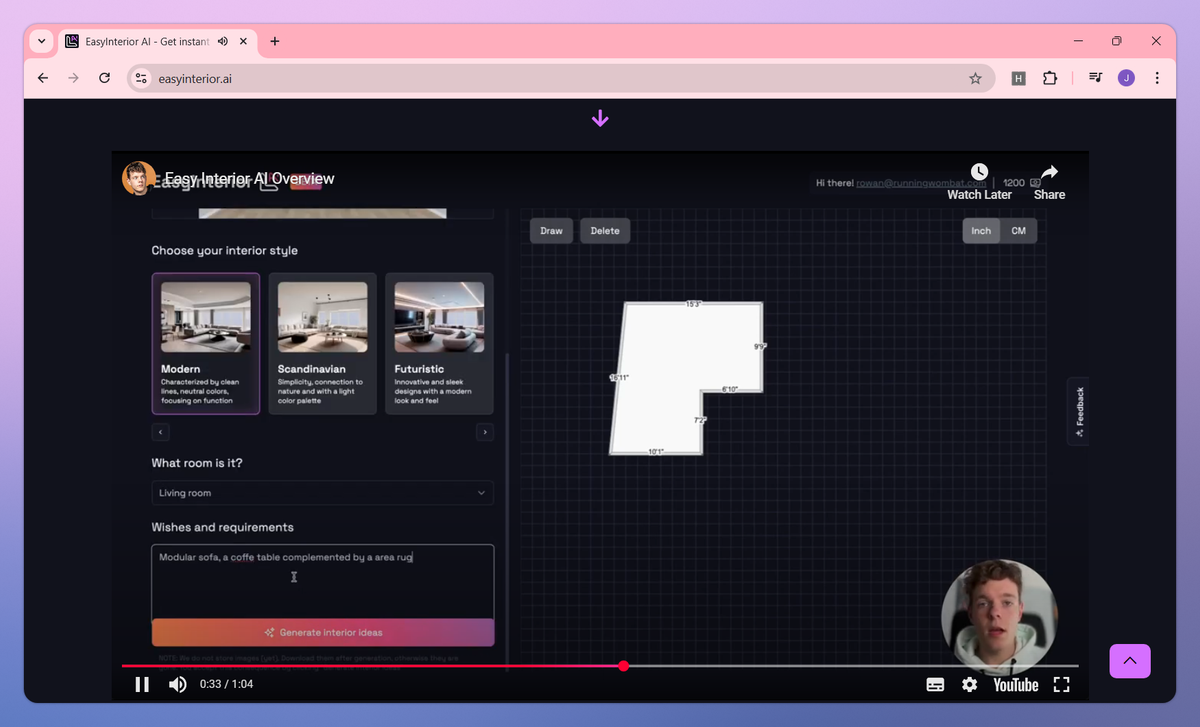Go forward in browser history

(x=73, y=78)
